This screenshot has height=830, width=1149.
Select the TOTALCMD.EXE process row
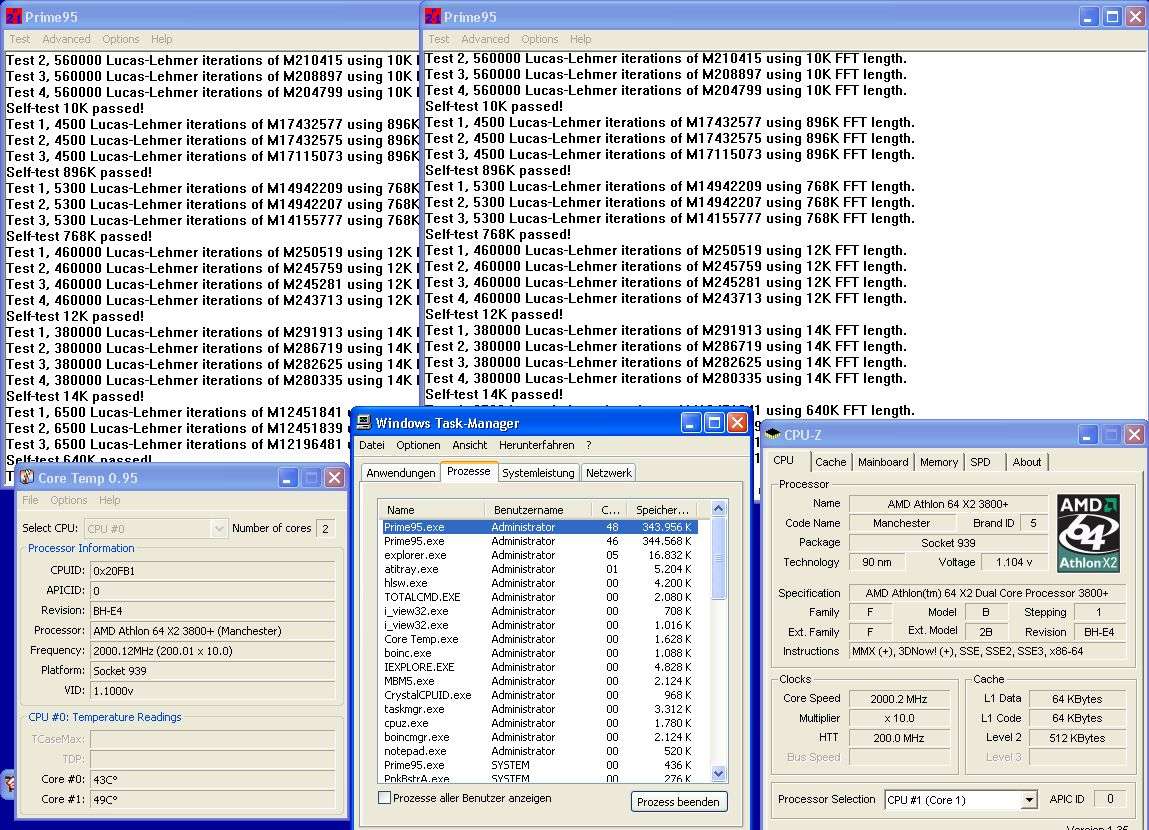point(539,596)
